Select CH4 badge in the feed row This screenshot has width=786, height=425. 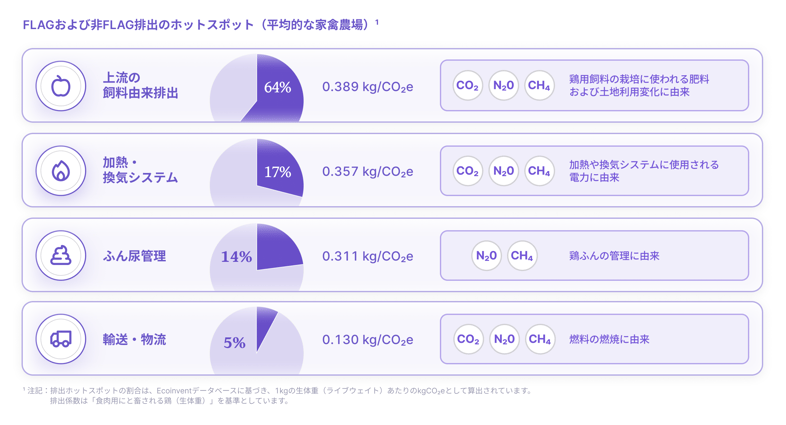pyautogui.click(x=539, y=86)
